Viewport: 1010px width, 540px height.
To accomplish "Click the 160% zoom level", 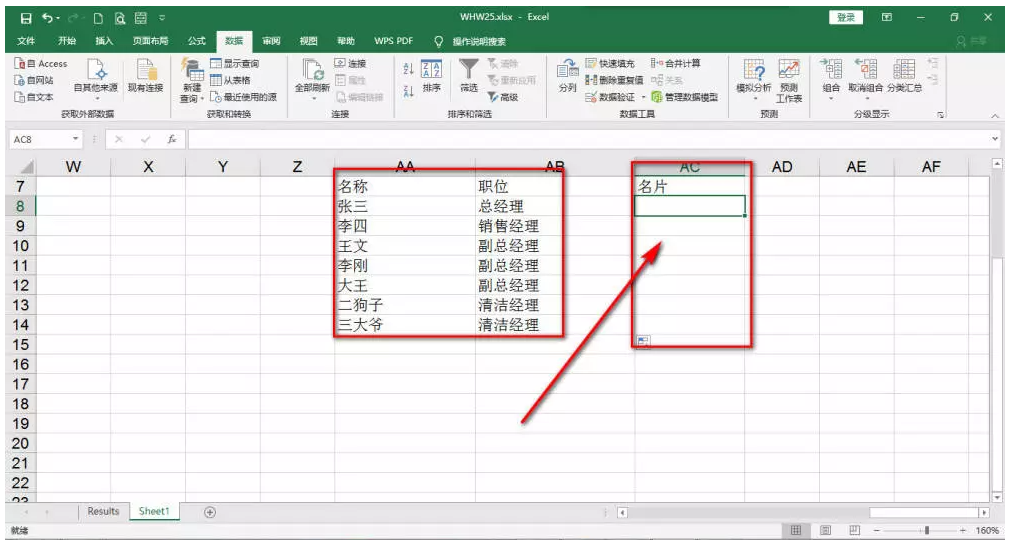I will (x=986, y=530).
